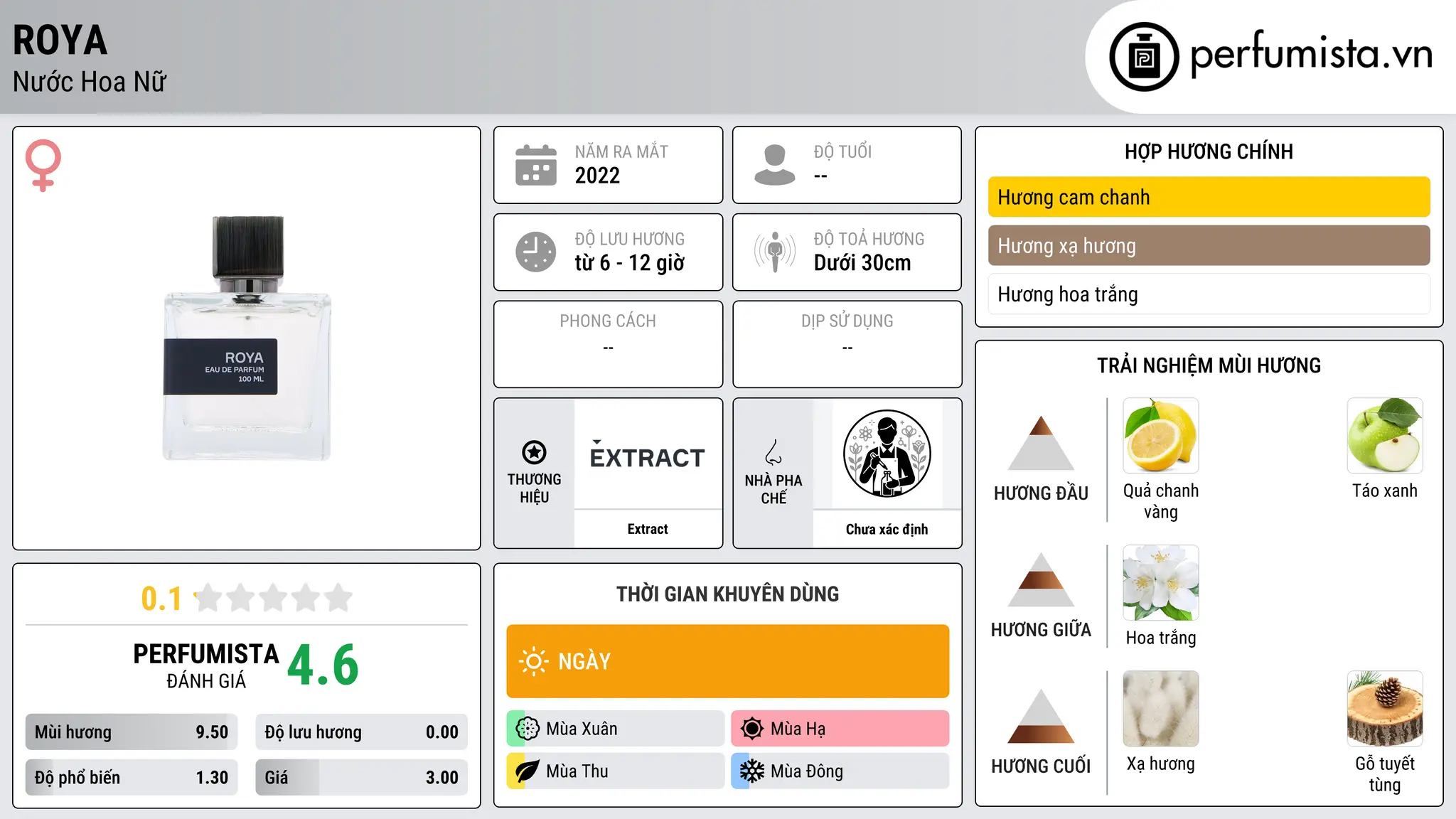Viewport: 1456px width, 819px height.
Task: Click the Nước Hoa Nữ subtitle
Action: (90, 82)
